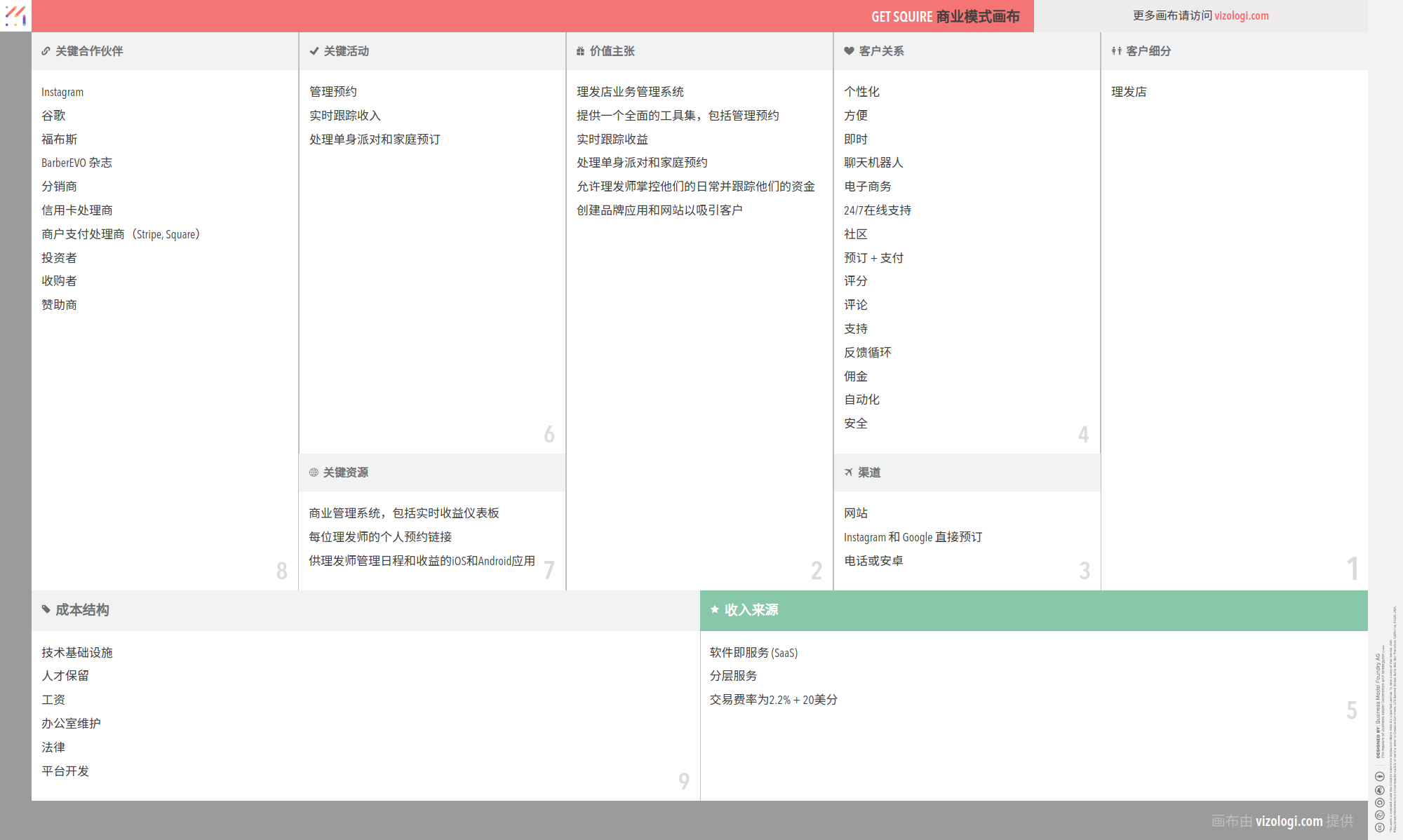
Task: Click the people icon beside 客户细分
Action: click(1116, 51)
